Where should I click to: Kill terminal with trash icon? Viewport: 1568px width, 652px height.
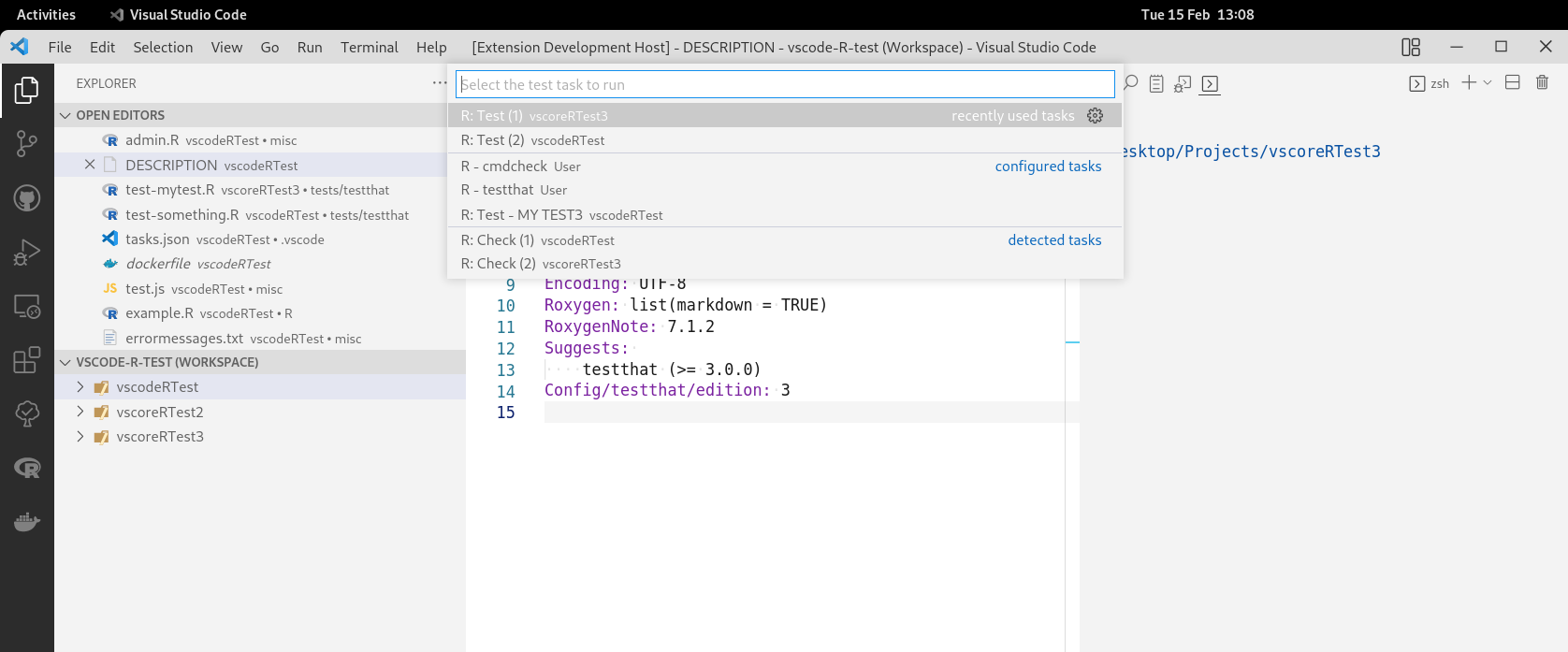(x=1542, y=82)
